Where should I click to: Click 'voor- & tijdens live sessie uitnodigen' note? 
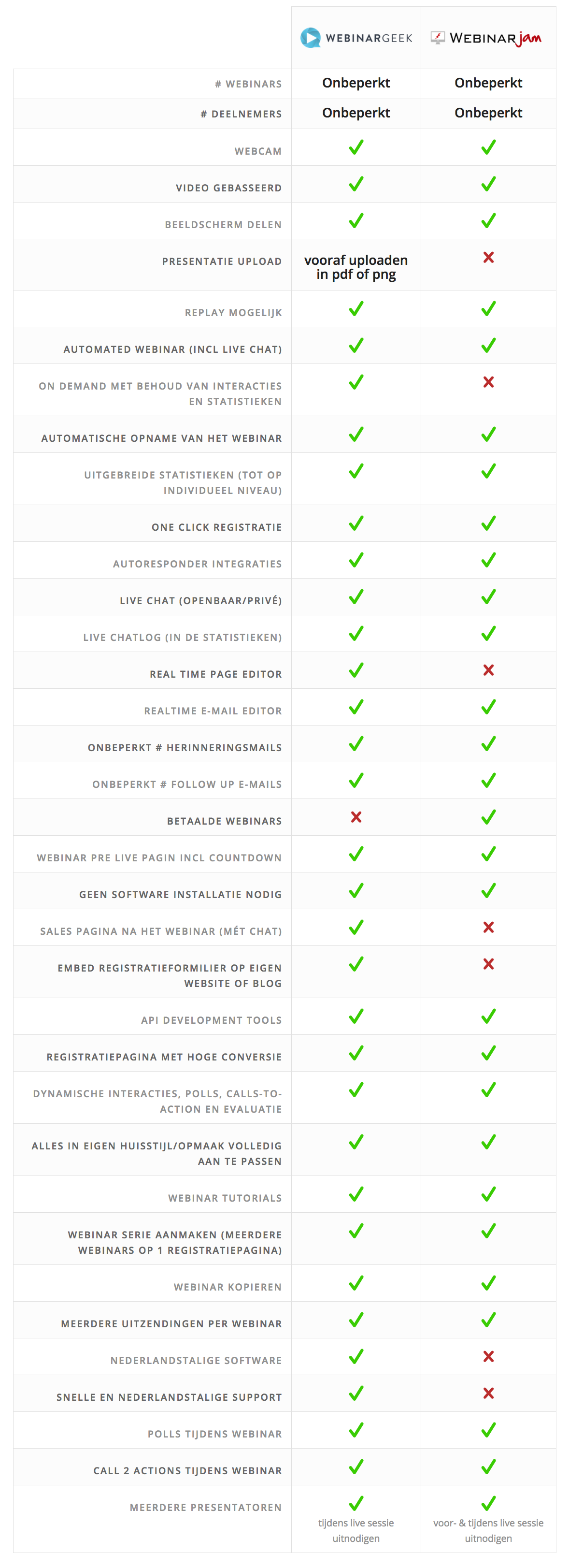click(488, 1530)
